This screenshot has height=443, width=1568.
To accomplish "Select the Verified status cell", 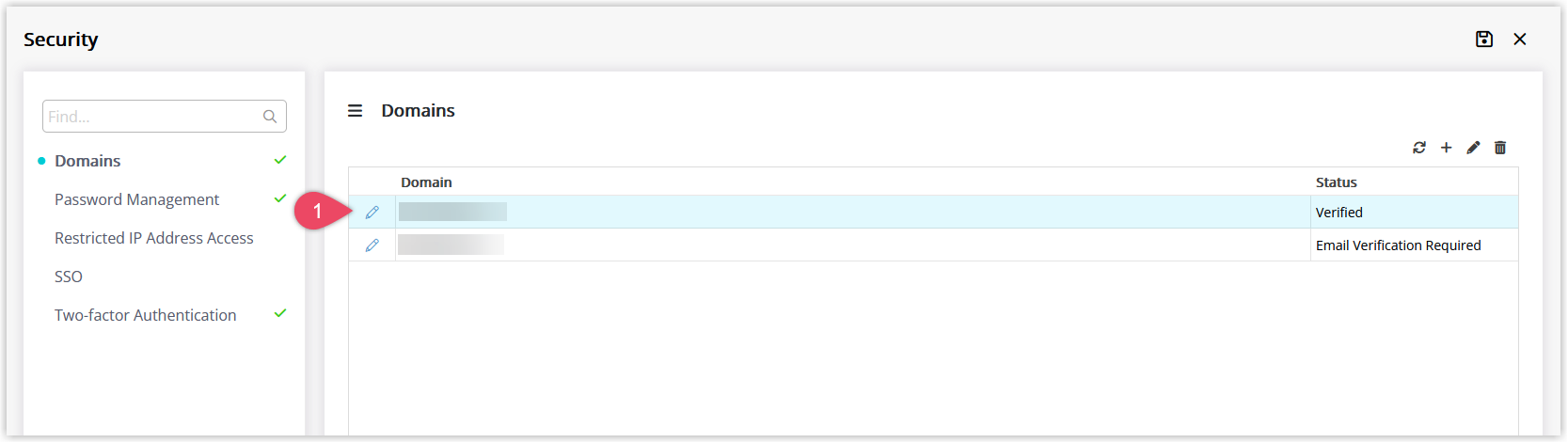I will pyautogui.click(x=1415, y=213).
